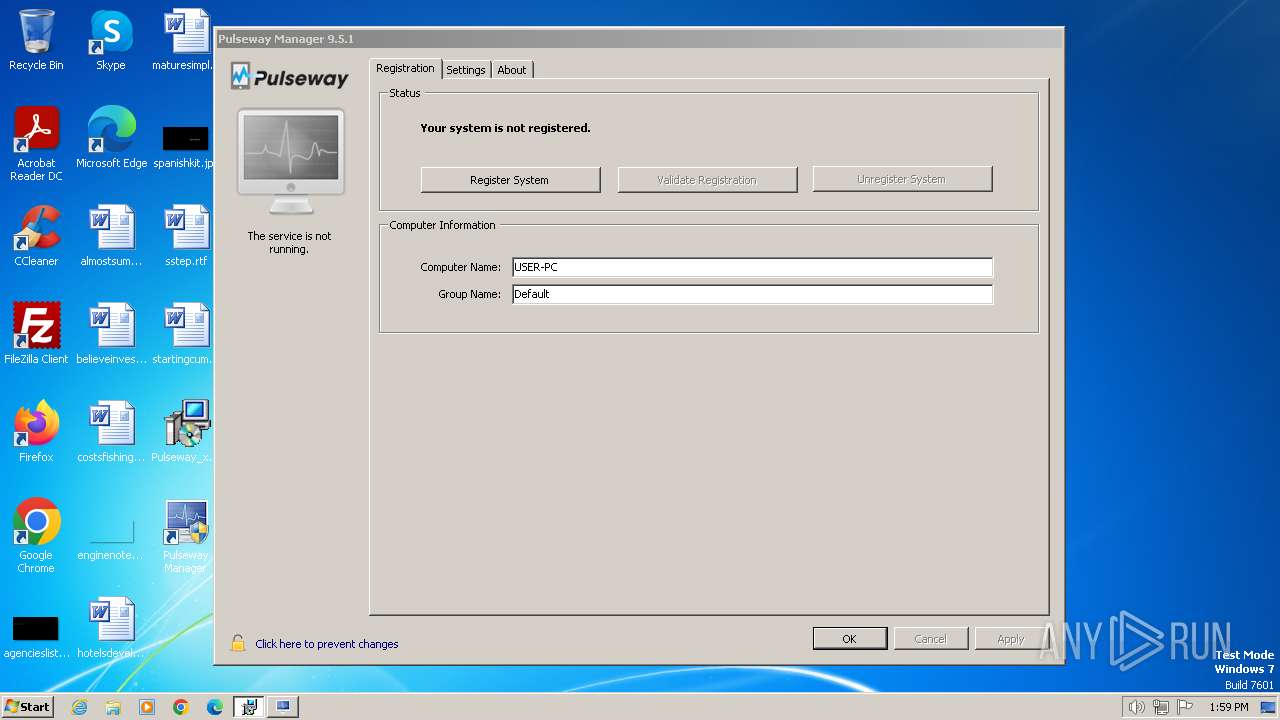Viewport: 1280px width, 720px height.
Task: Open the Google Chrome desktop shortcut
Action: 36,536
